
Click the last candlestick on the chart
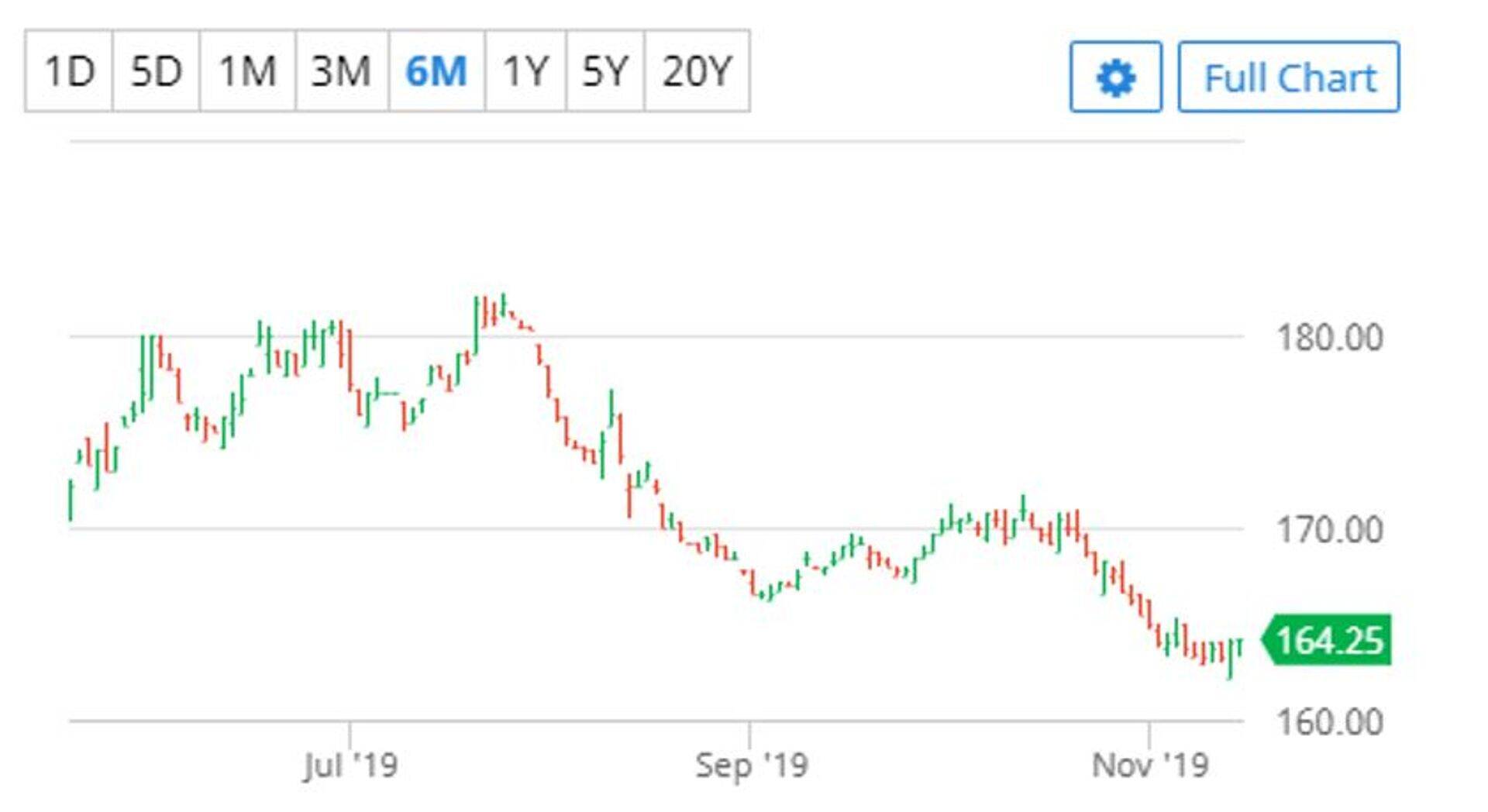click(1240, 648)
